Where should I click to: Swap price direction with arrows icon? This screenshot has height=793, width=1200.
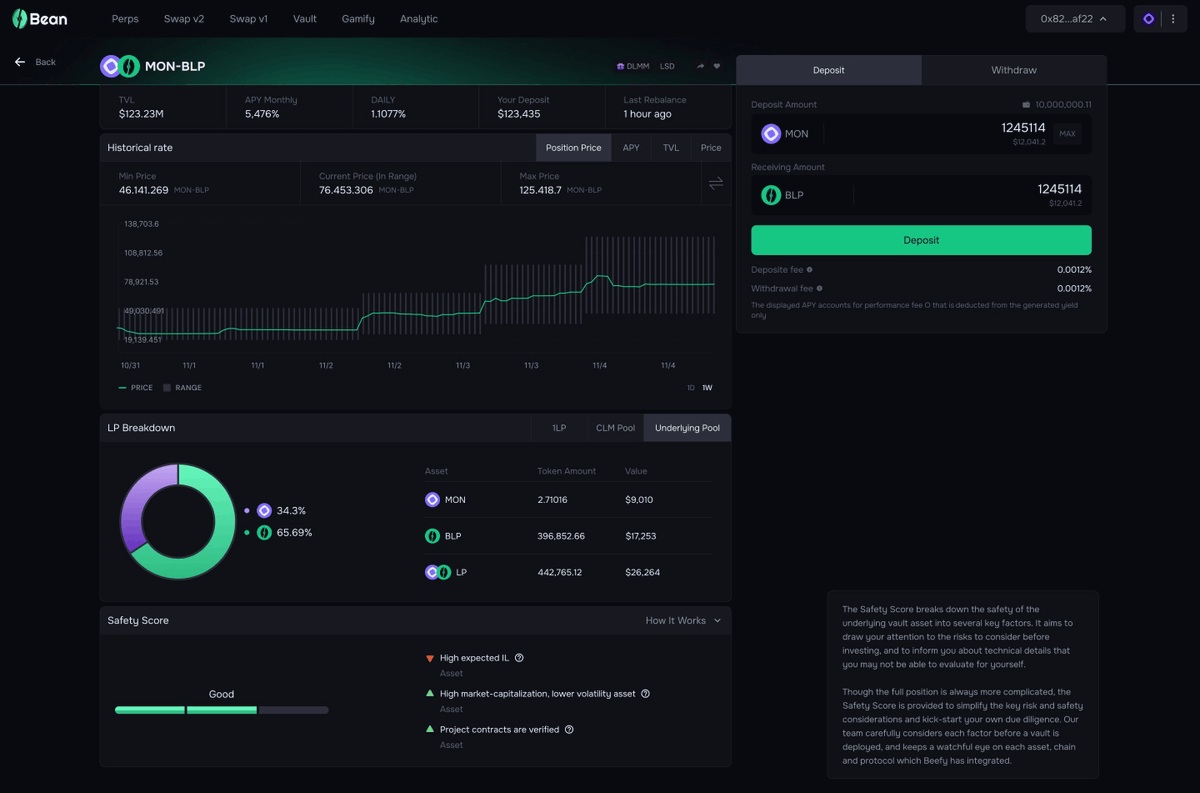tap(716, 183)
